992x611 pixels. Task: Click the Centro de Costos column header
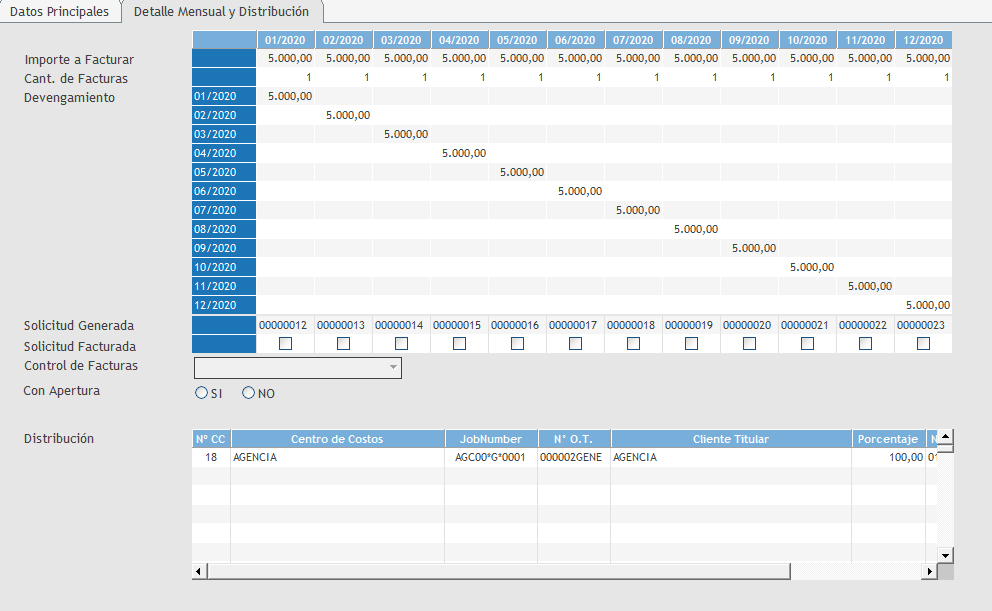(337, 439)
